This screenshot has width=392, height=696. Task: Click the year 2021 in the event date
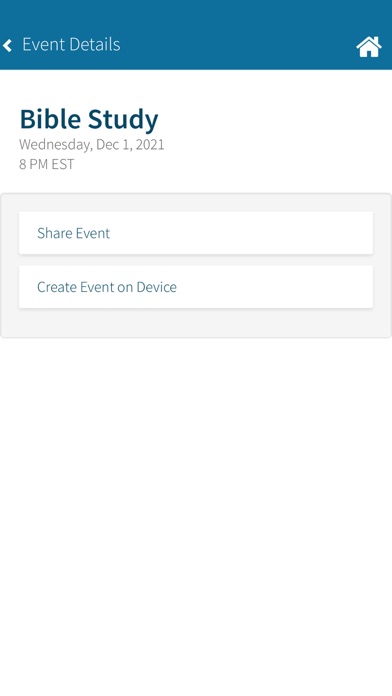click(150, 145)
